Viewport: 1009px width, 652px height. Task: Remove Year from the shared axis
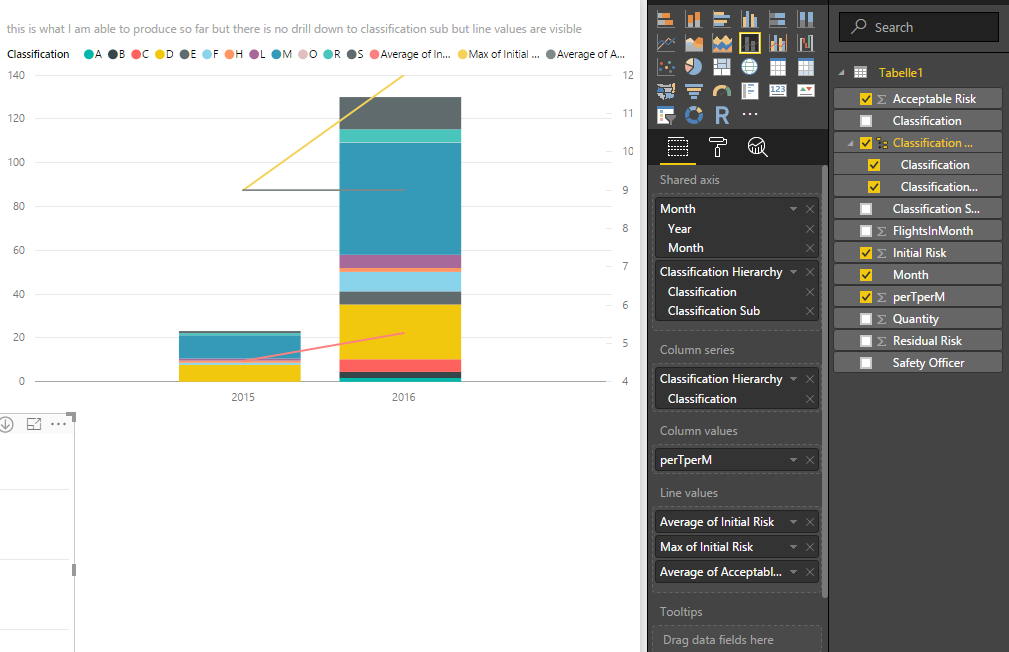(x=810, y=228)
